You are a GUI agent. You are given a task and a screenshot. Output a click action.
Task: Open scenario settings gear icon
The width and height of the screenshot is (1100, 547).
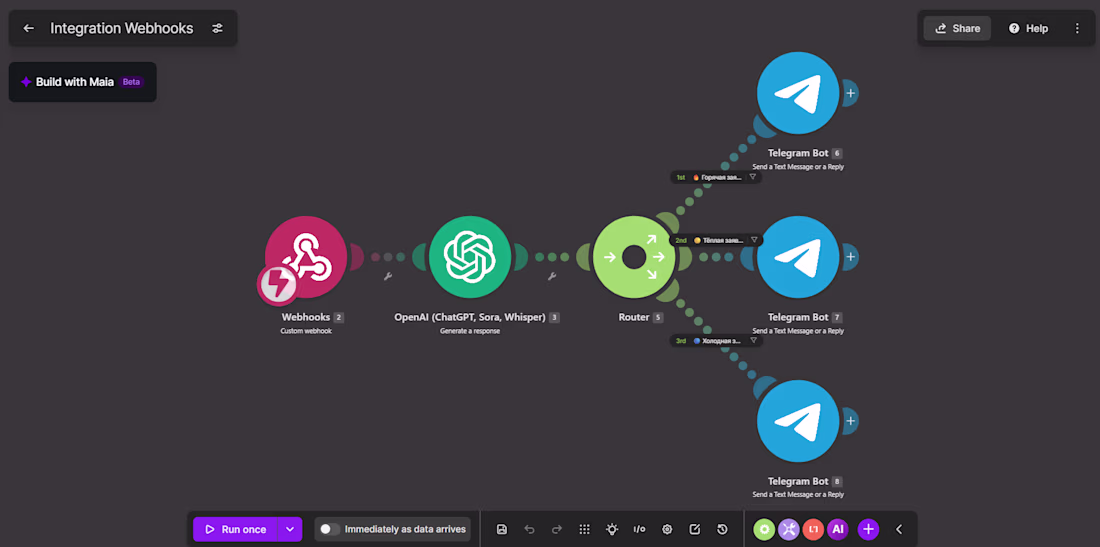667,529
